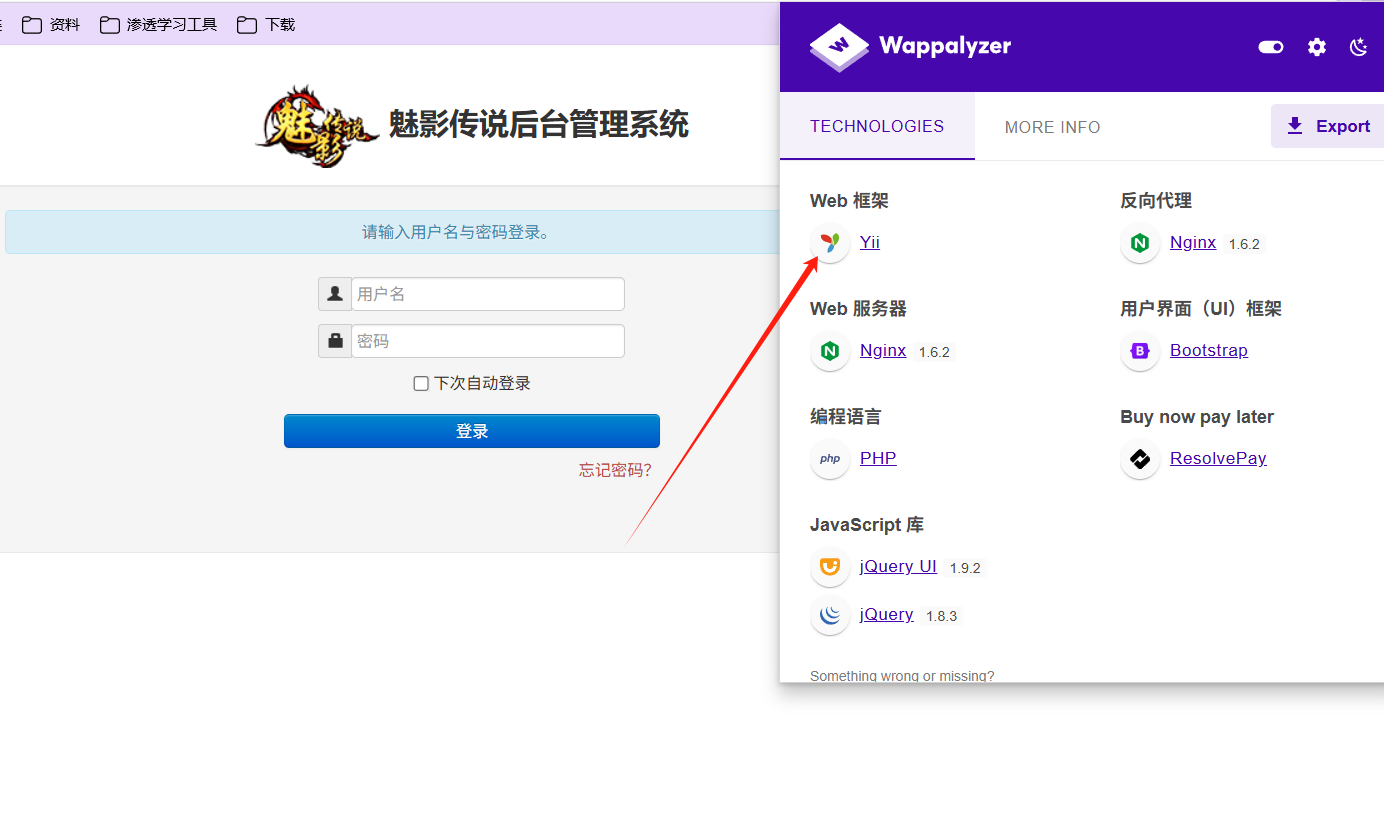Switch to the MORE INFO tab
The image size is (1384, 817).
pyautogui.click(x=1052, y=127)
